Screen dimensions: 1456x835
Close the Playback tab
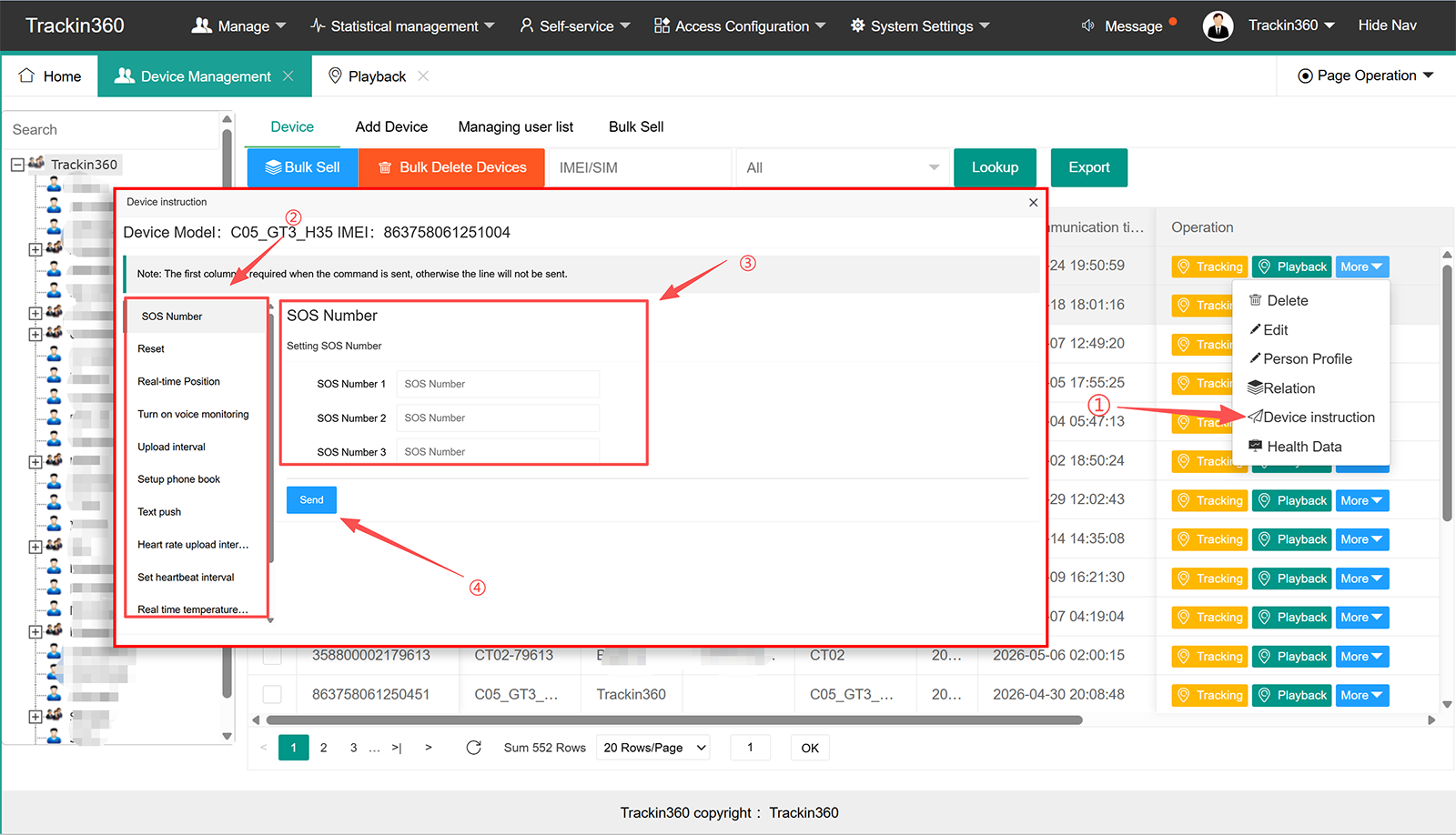(423, 76)
